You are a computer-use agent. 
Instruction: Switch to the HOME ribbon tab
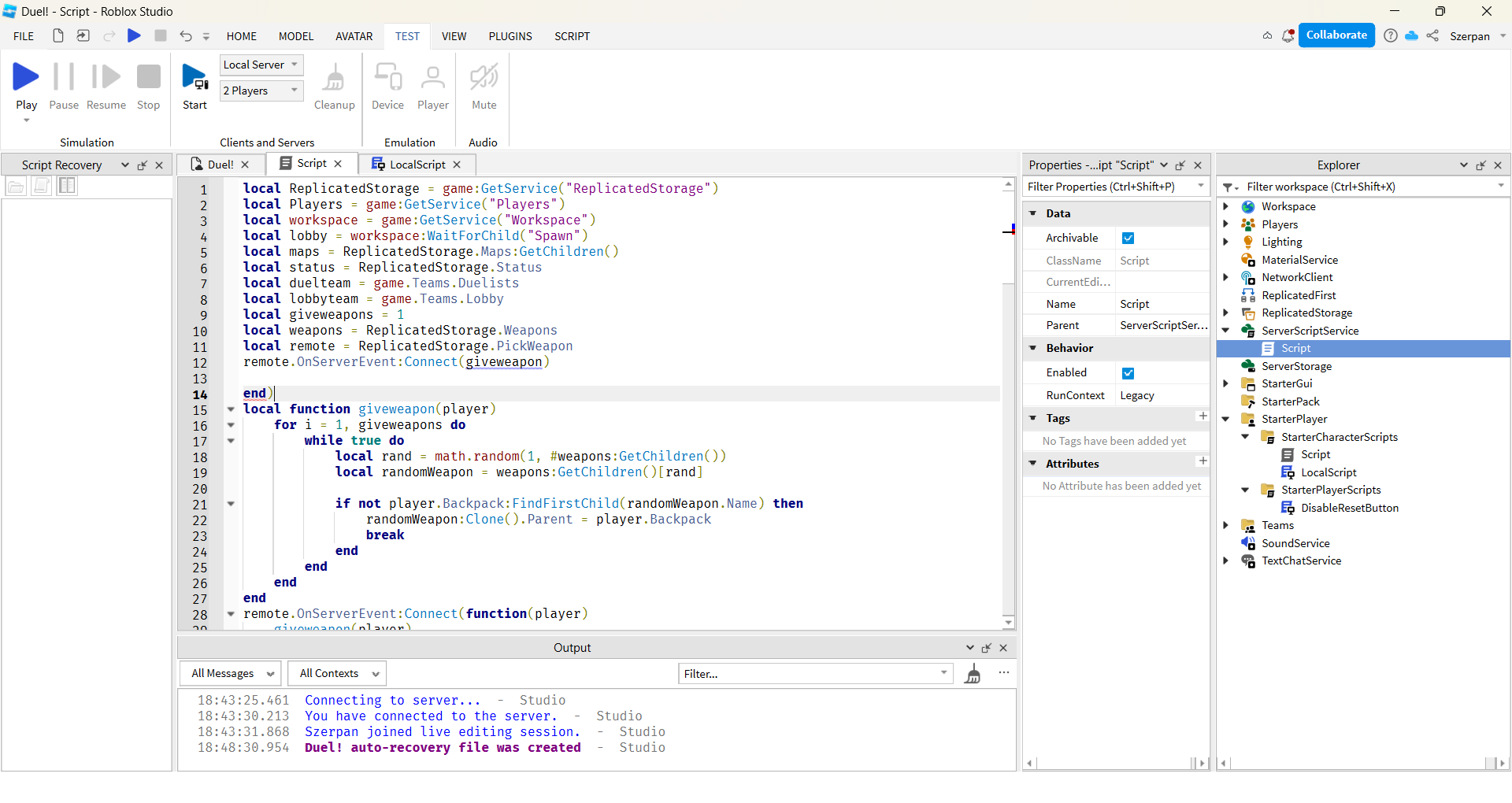point(242,36)
